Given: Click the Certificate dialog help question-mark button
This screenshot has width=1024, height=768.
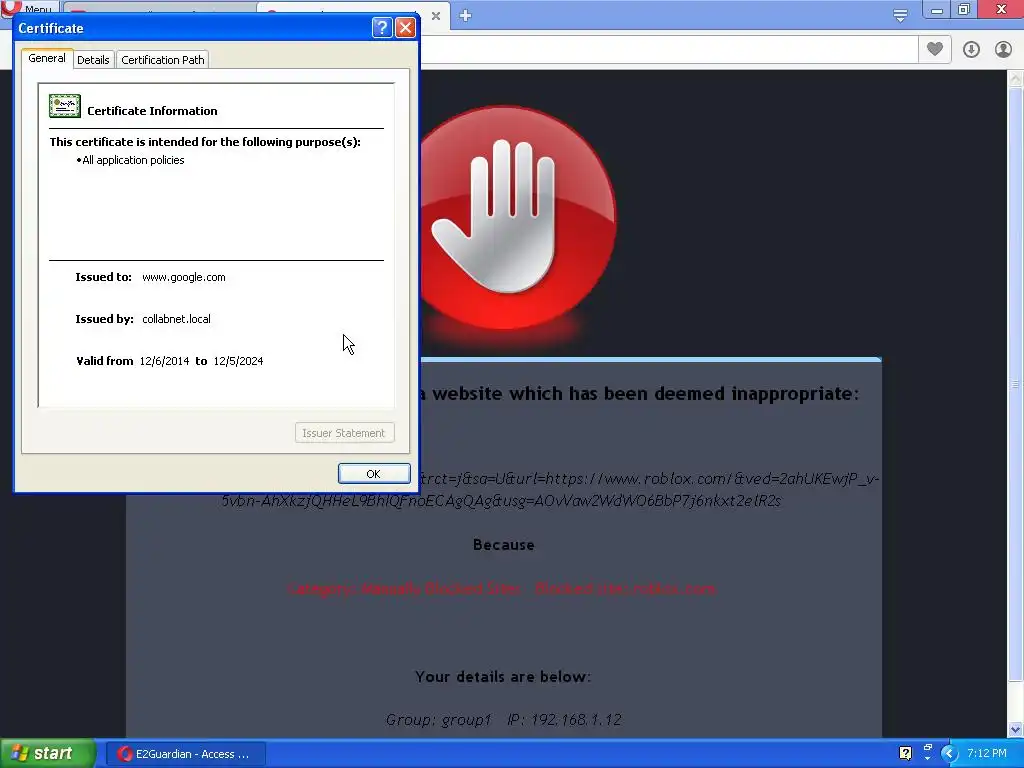Looking at the screenshot, I should click(x=382, y=27).
